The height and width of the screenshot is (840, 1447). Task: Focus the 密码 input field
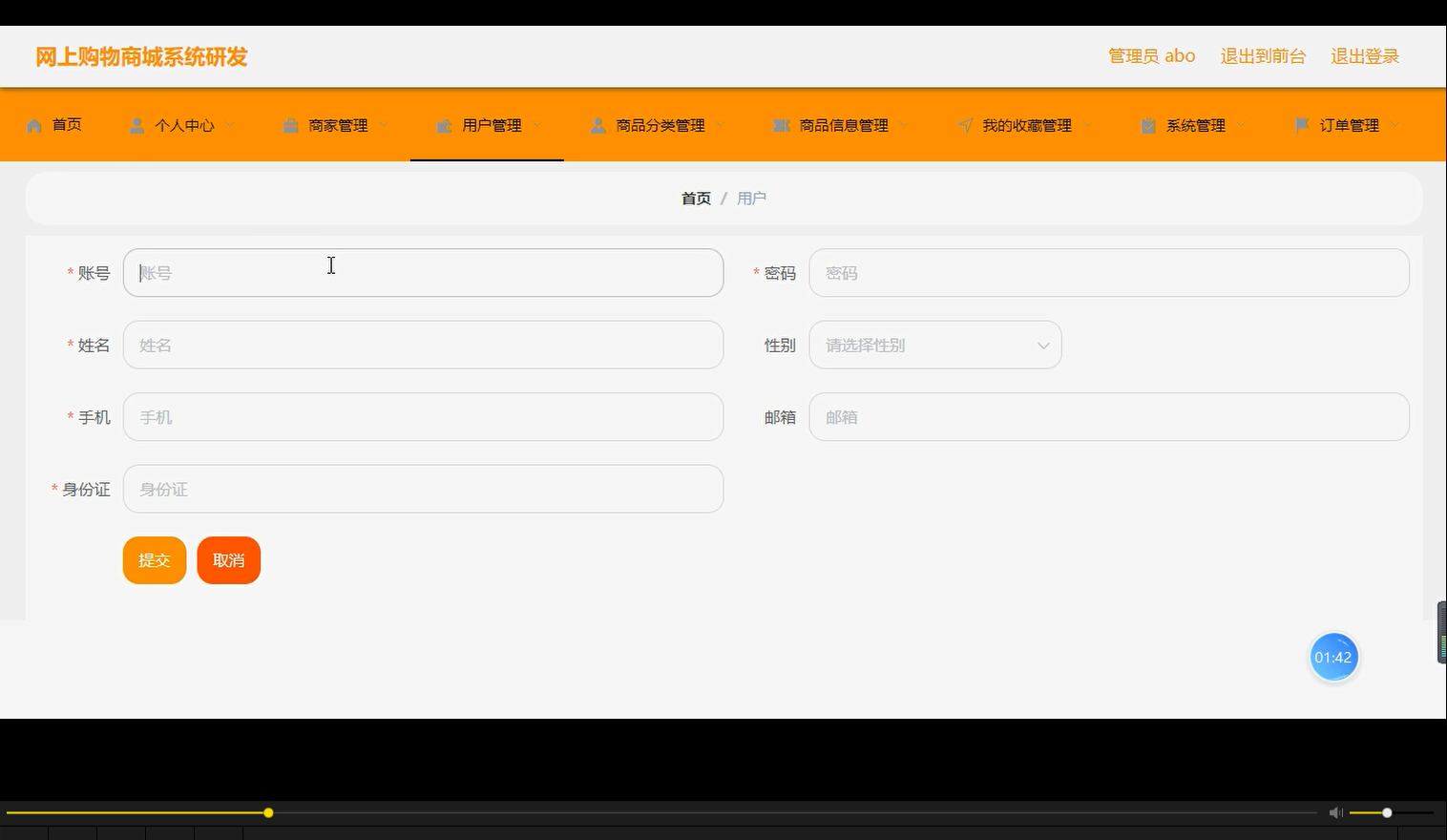pyautogui.click(x=1109, y=273)
